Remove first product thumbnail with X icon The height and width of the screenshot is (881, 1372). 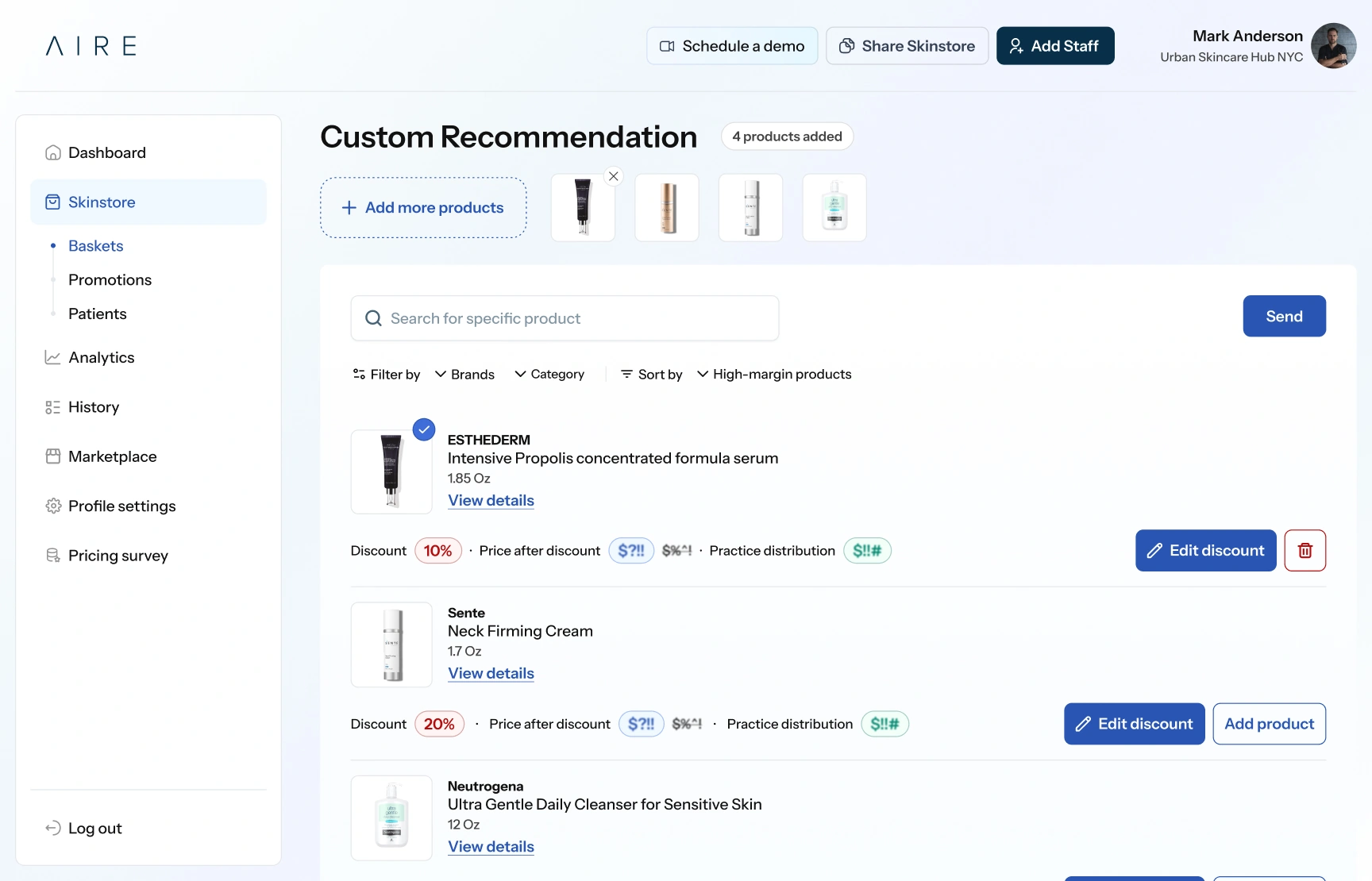click(x=613, y=176)
